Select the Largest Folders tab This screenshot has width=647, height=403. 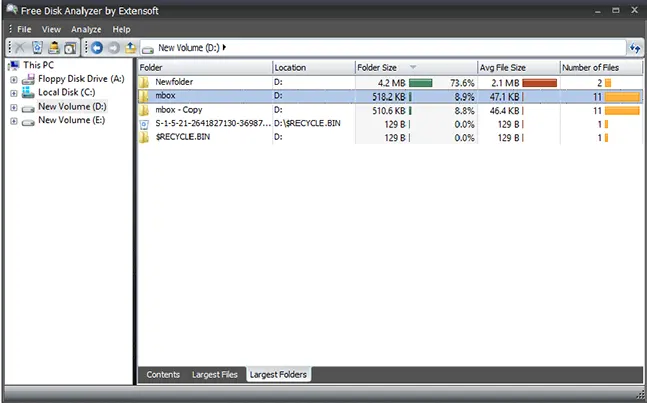click(x=278, y=375)
